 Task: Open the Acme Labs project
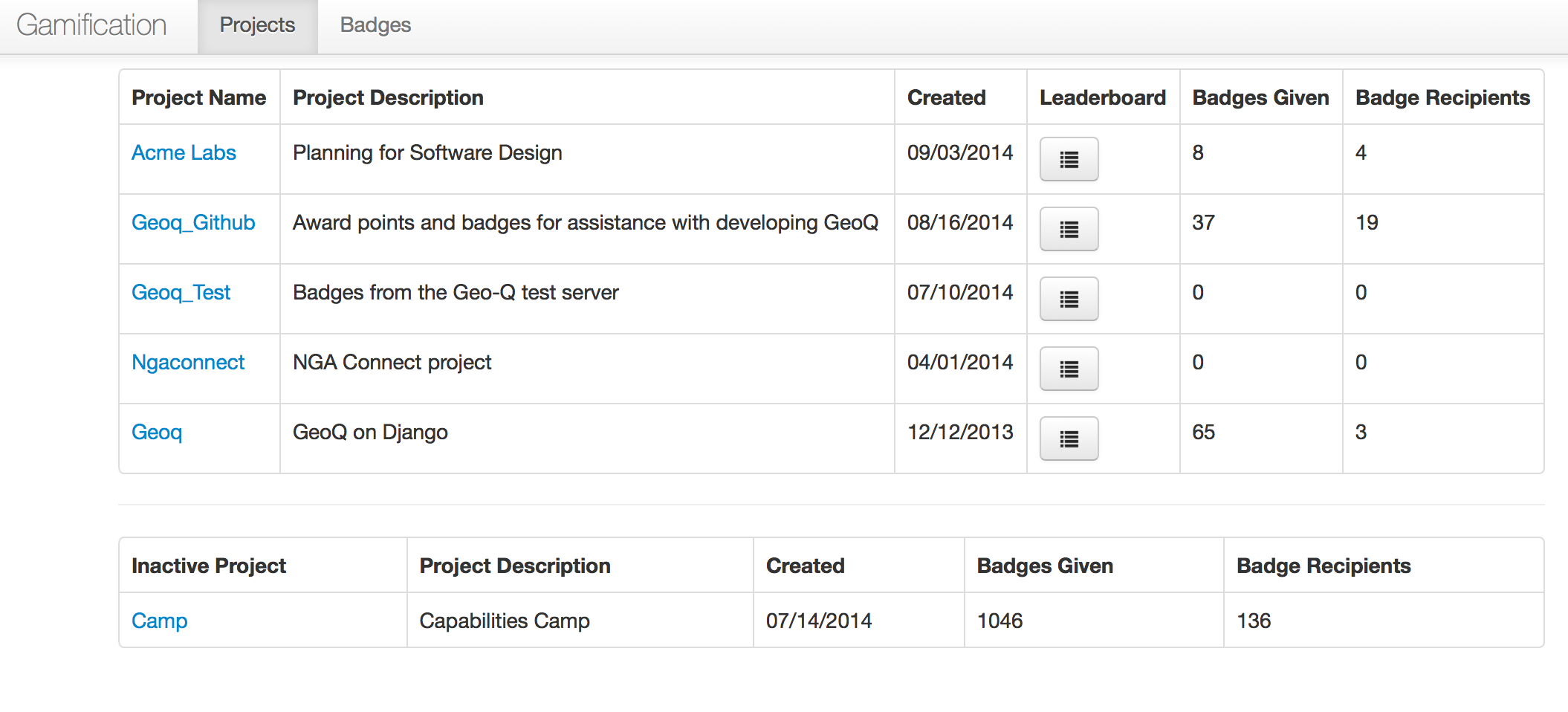(184, 152)
